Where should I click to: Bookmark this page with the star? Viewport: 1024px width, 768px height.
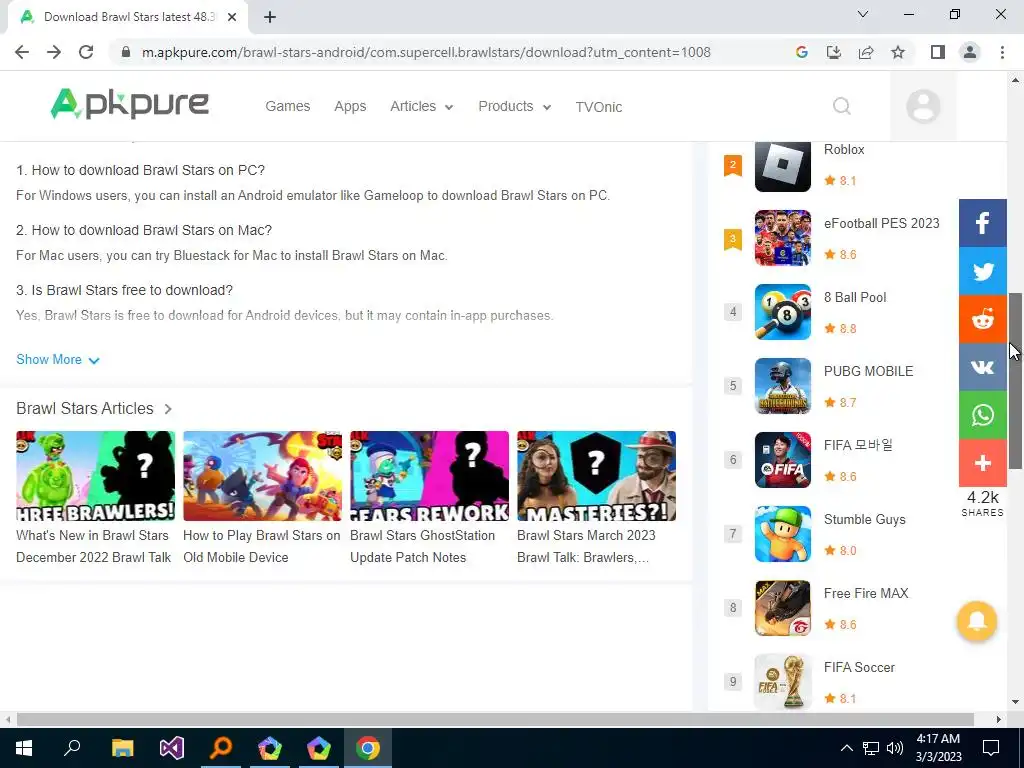[x=898, y=52]
